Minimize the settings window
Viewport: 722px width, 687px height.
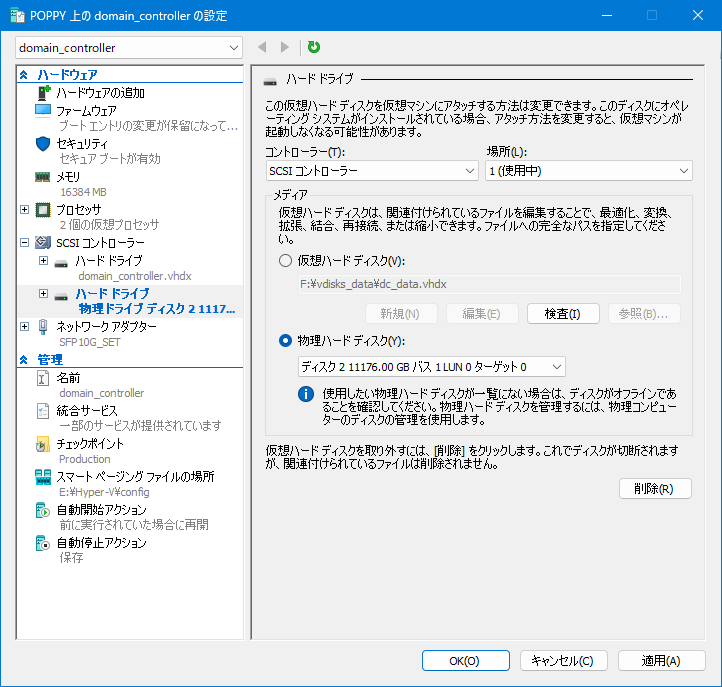[x=607, y=15]
